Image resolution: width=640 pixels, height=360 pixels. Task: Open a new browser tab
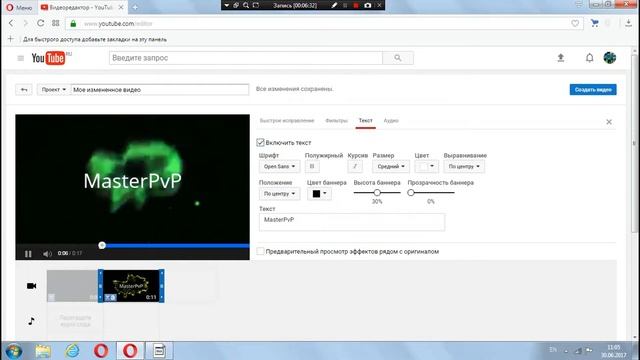(135, 7)
